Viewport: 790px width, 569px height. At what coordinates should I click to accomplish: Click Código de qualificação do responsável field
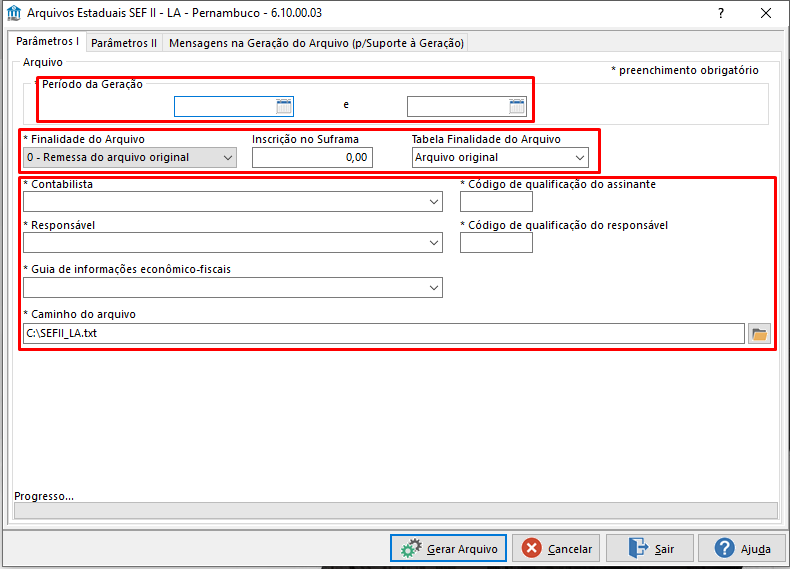coord(496,243)
